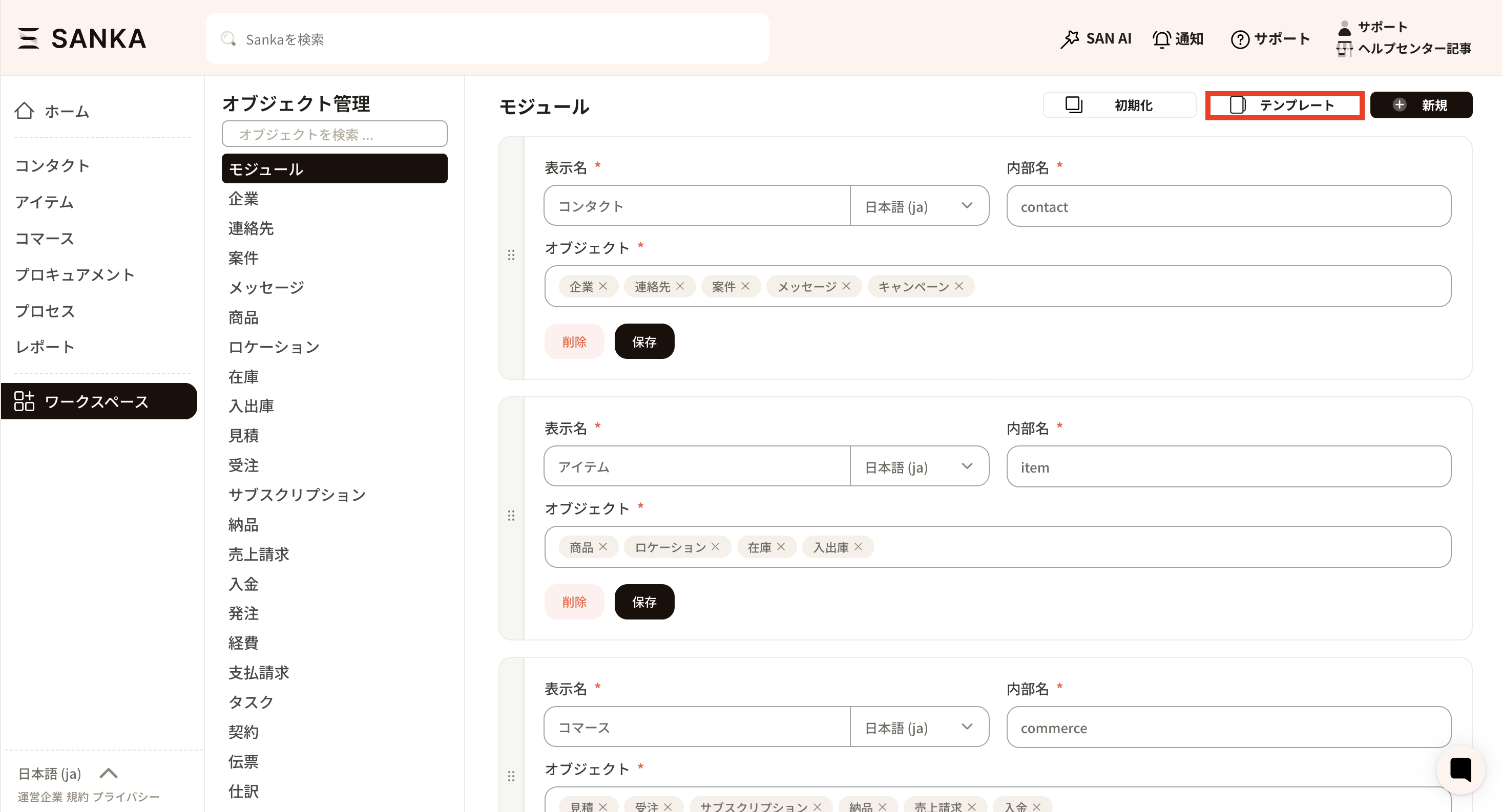The width and height of the screenshot is (1502, 812).
Task: Click the コンタクト display name field
Action: tap(697, 206)
